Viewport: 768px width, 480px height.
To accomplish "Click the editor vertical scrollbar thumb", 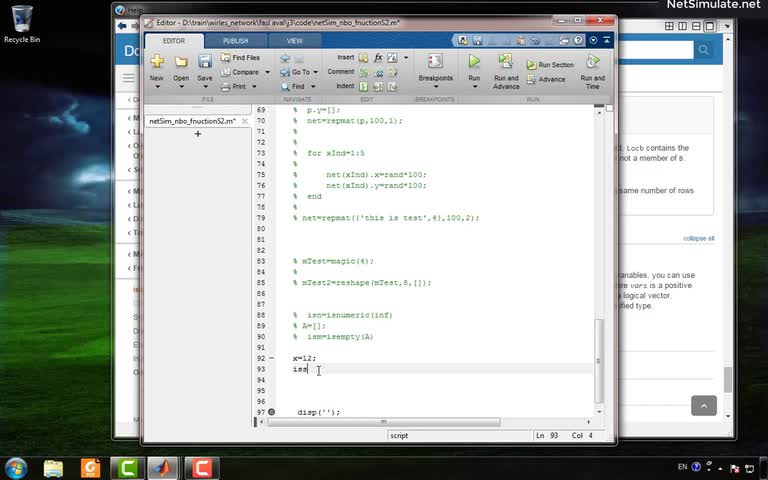I will 598,360.
